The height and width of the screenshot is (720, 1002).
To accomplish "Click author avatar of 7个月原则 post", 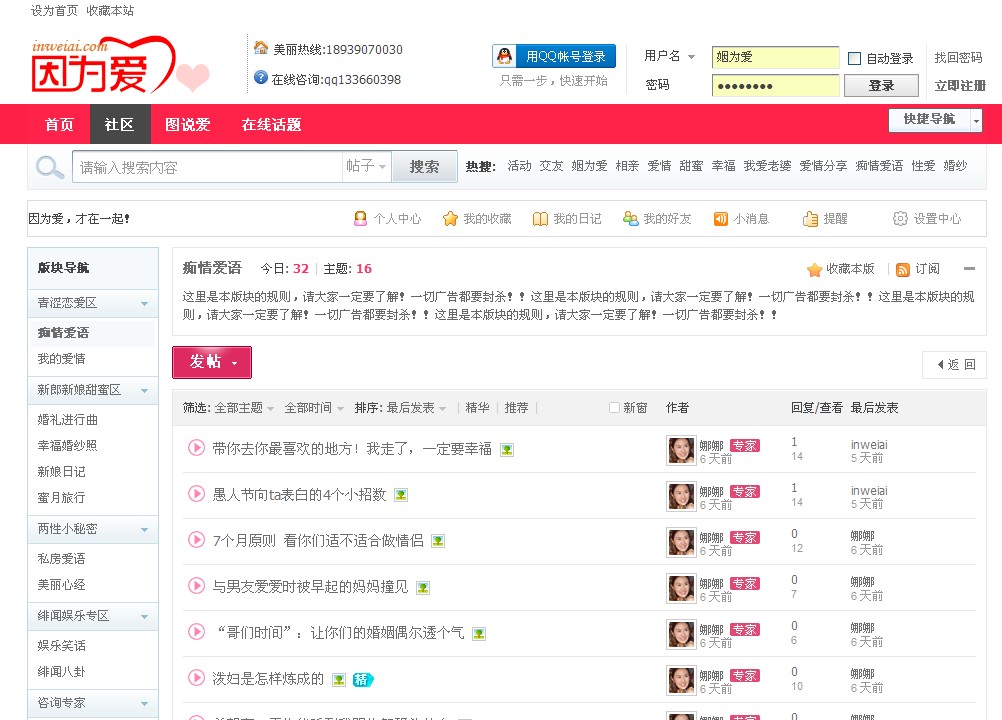I will click(x=681, y=543).
